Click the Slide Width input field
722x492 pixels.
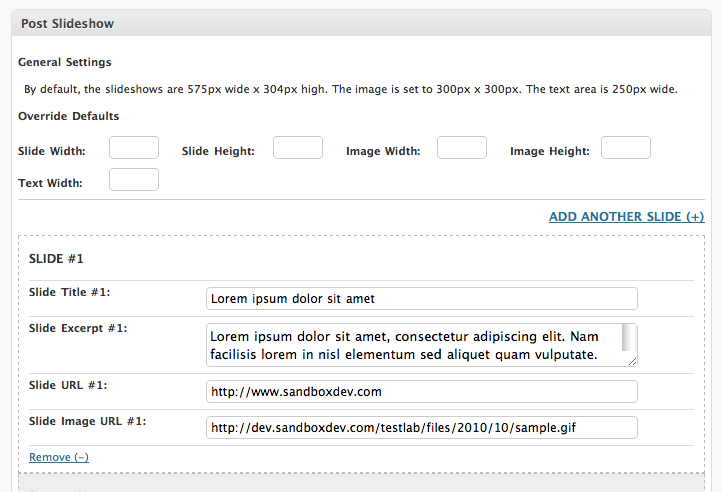pos(134,147)
